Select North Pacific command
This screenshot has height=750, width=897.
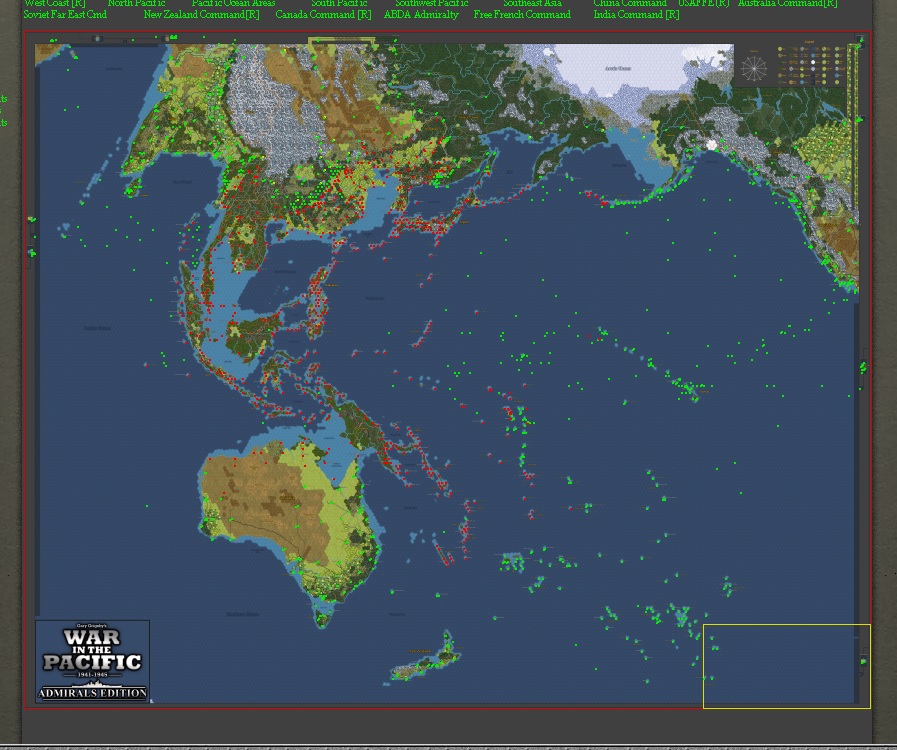click(x=136, y=3)
